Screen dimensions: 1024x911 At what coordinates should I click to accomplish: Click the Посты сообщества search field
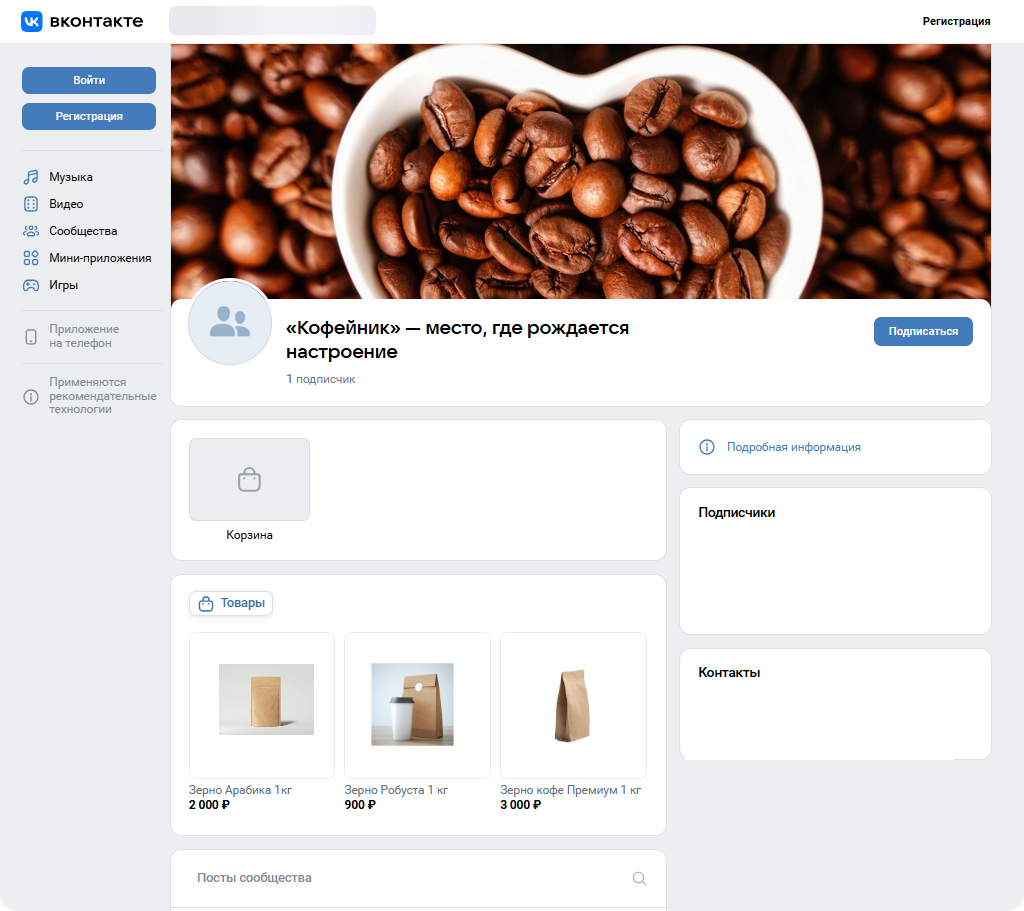click(x=418, y=878)
